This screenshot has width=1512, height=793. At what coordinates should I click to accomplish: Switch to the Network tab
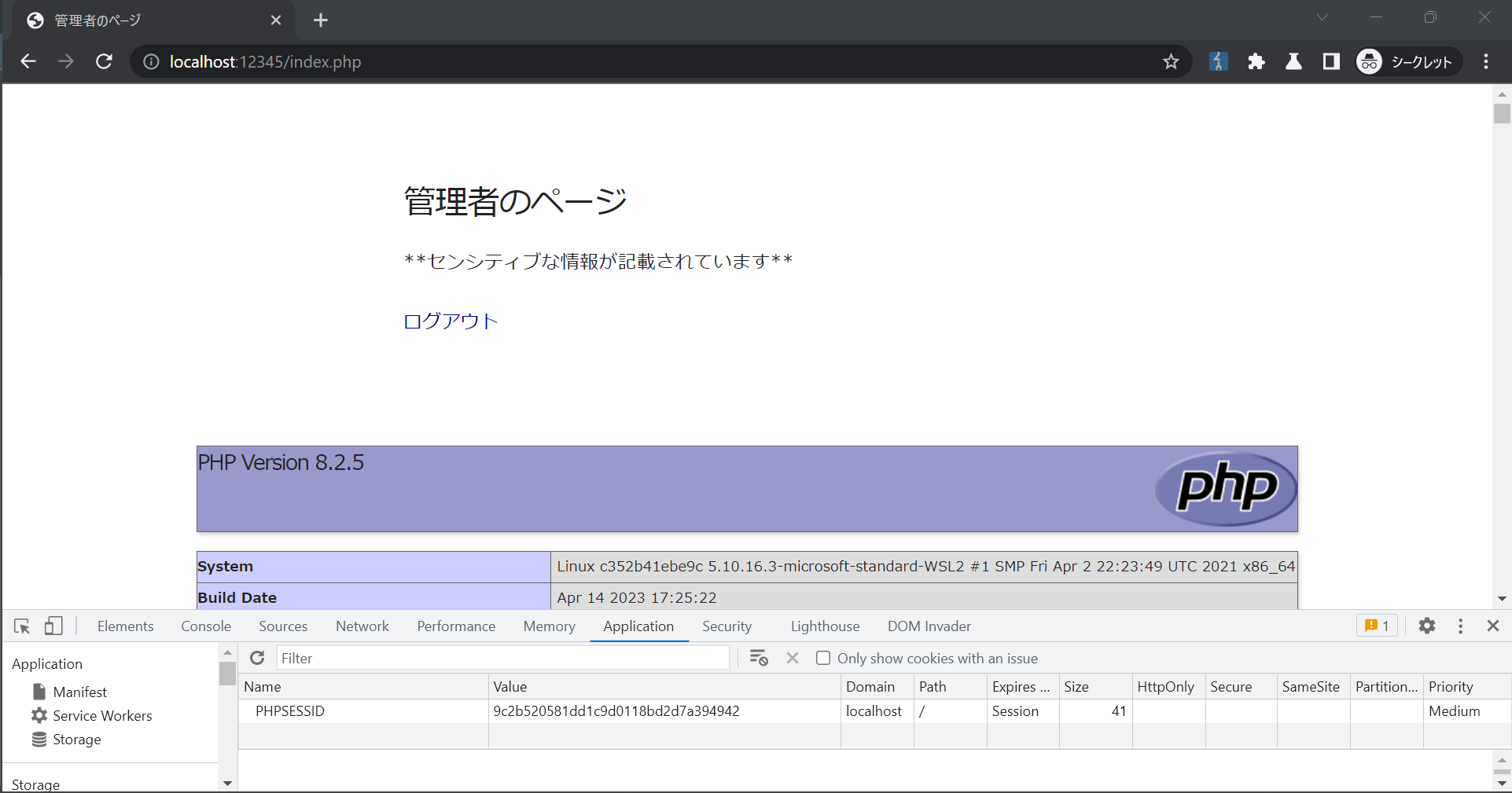(x=362, y=626)
